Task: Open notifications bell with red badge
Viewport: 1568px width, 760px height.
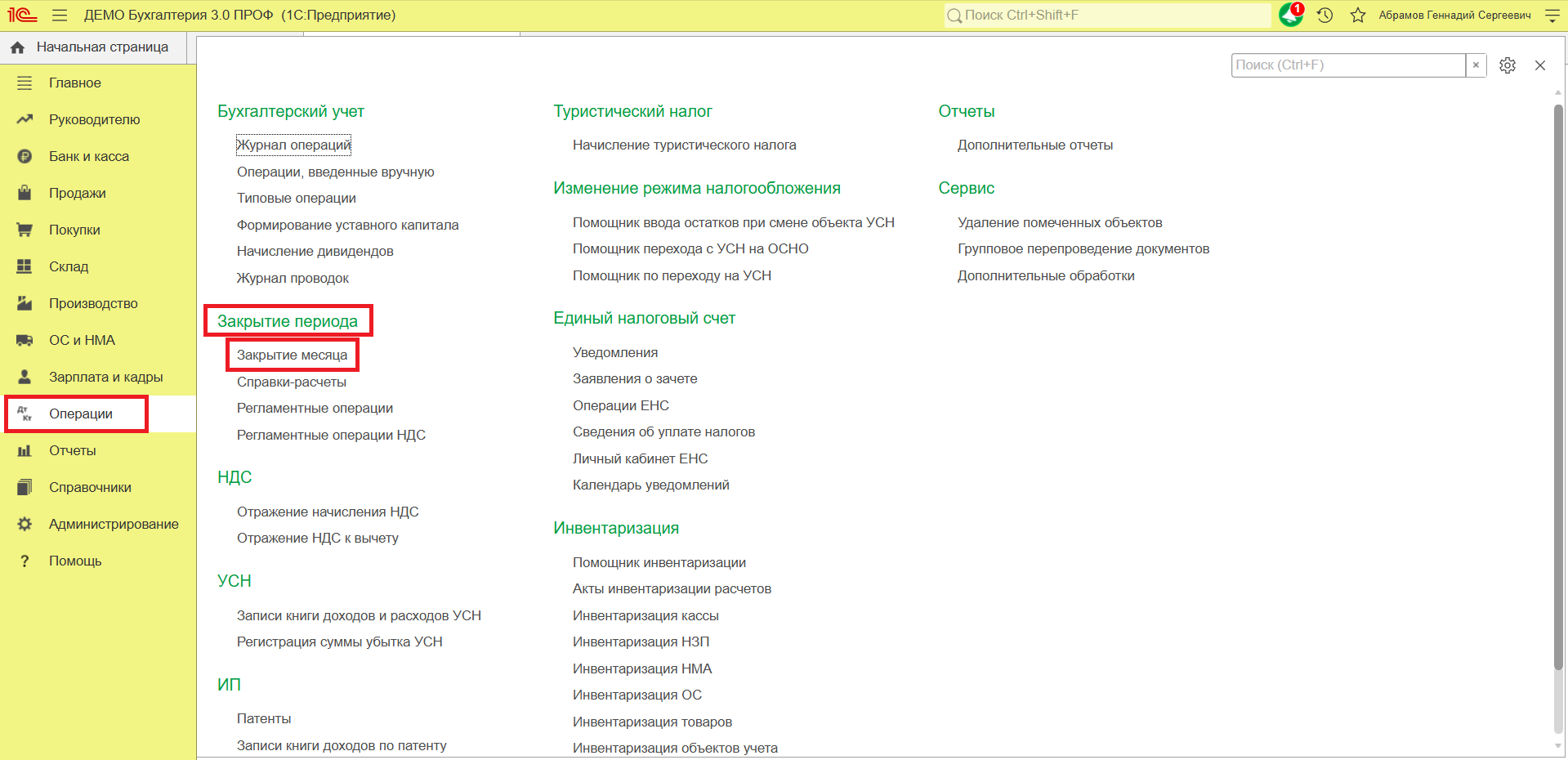Action: (1291, 15)
